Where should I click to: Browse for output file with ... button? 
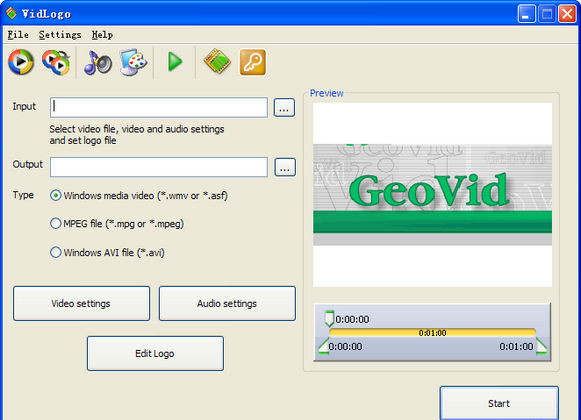pyautogui.click(x=285, y=167)
